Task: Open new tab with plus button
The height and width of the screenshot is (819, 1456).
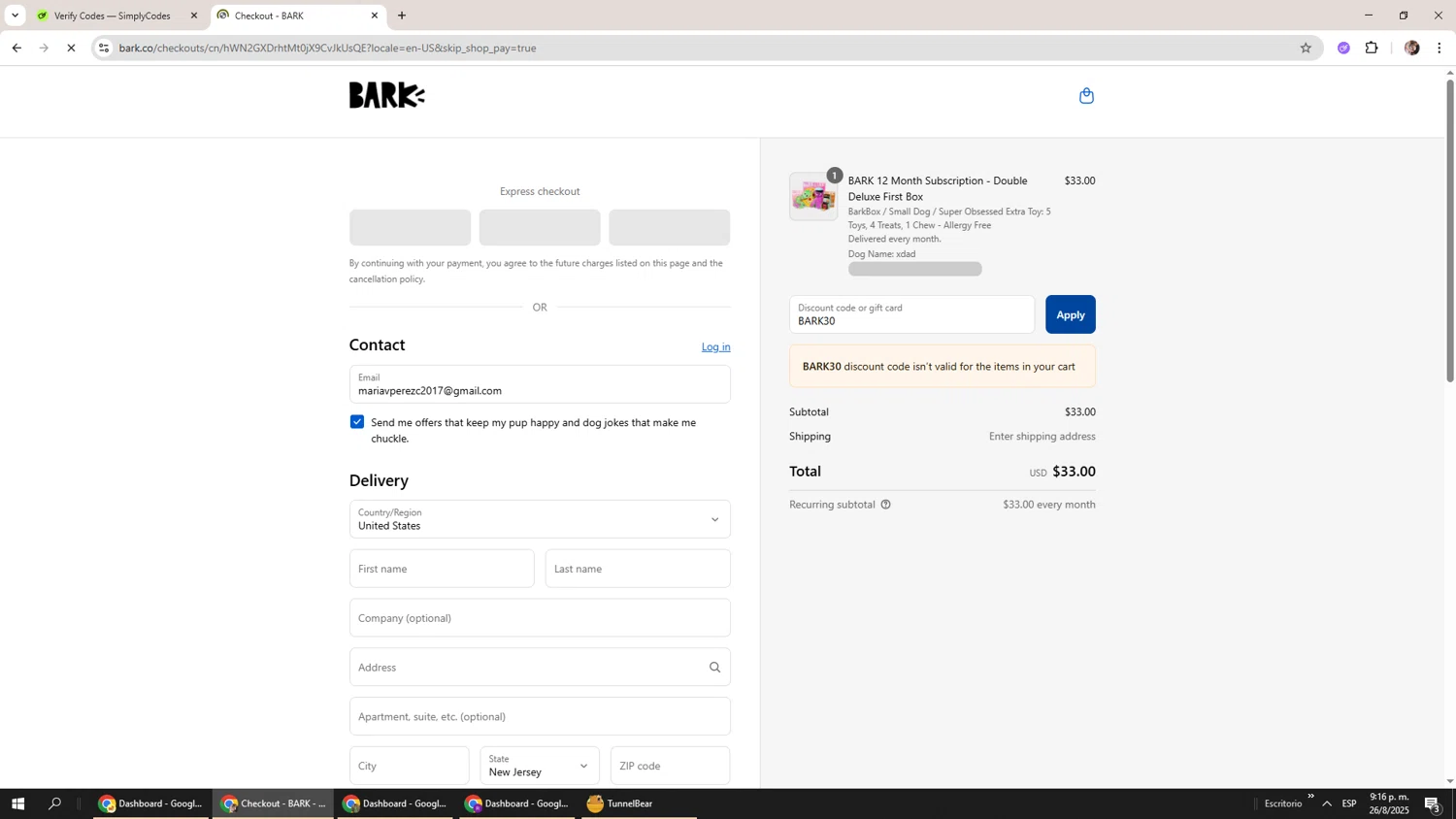Action: point(402,16)
